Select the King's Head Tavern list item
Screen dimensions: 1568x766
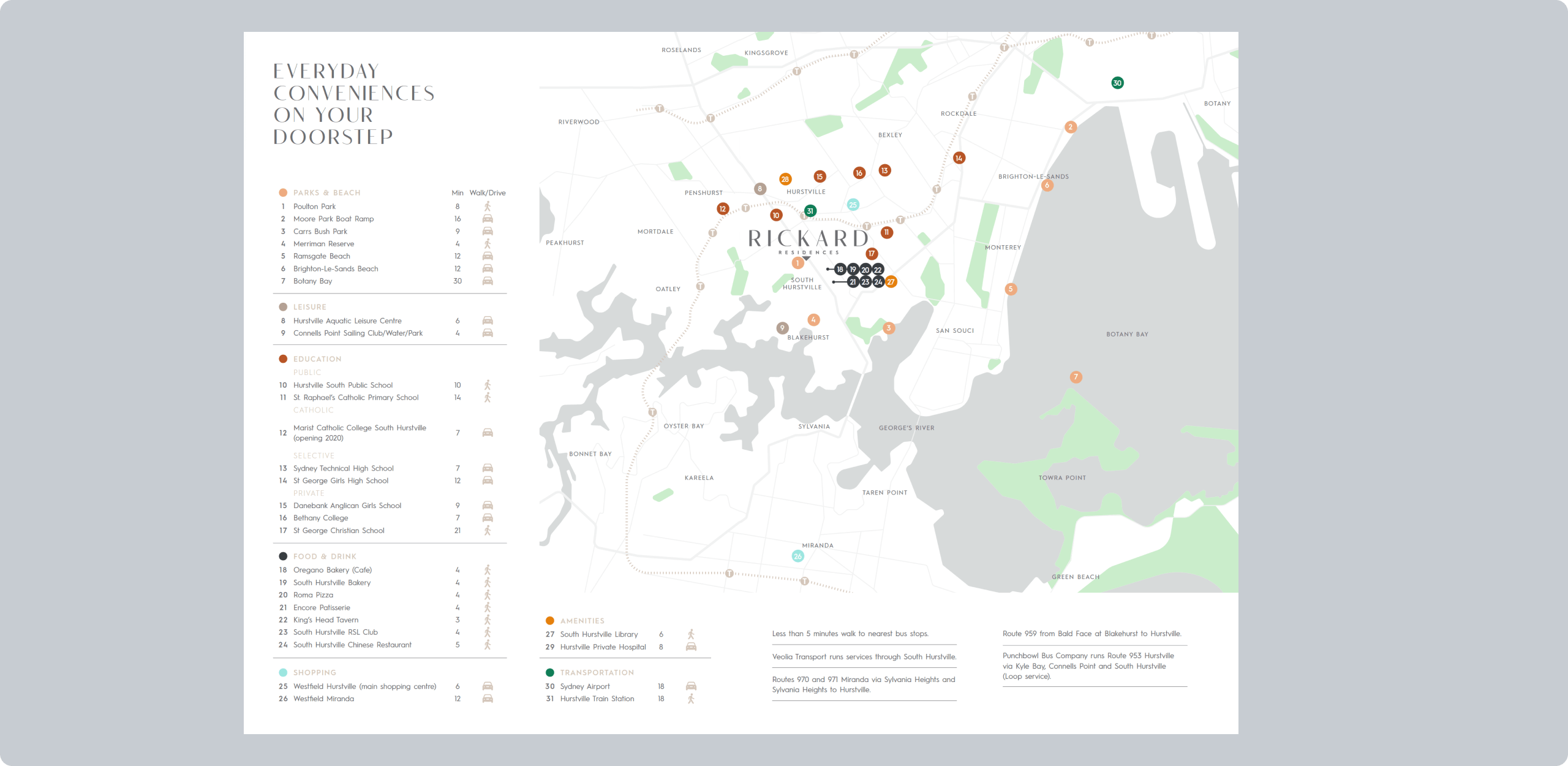click(325, 620)
